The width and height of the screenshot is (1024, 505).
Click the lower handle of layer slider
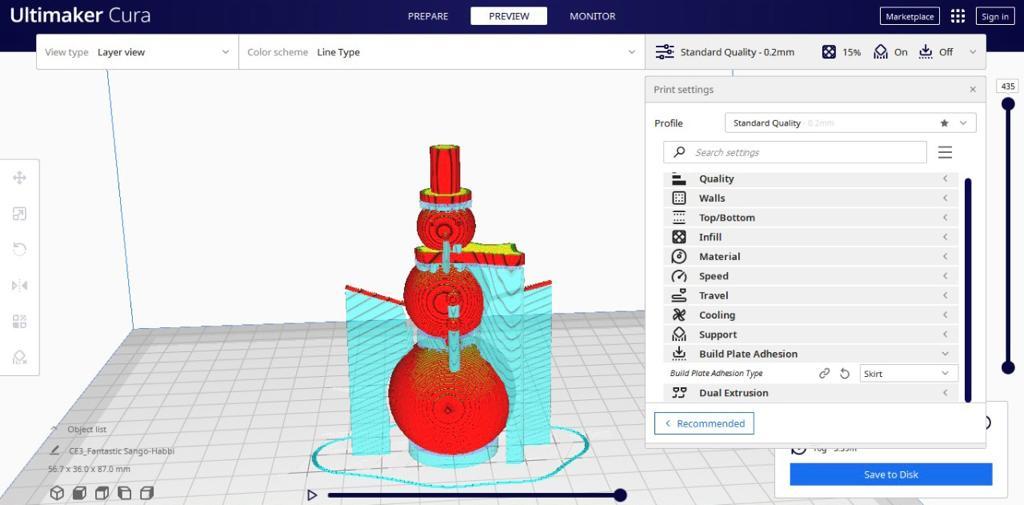point(1008,367)
